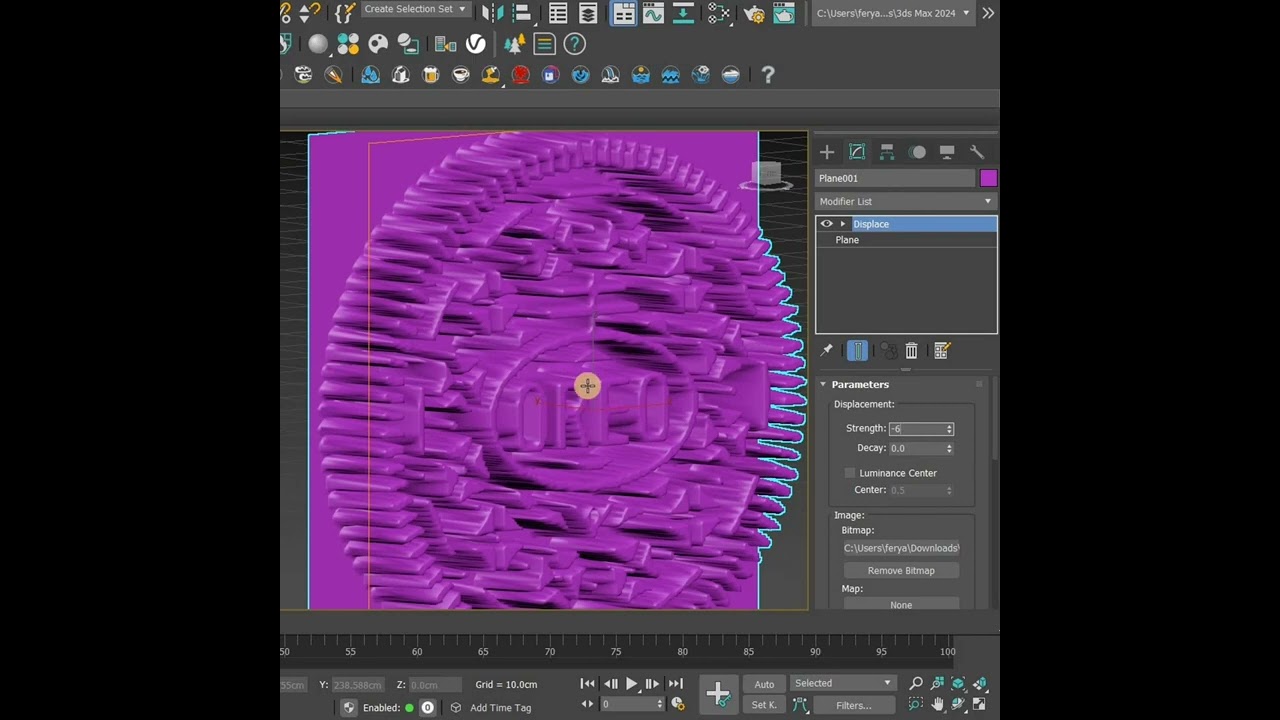Expand the Displace modifier sub-objects
This screenshot has width=1280, height=720.
pyautogui.click(x=843, y=224)
